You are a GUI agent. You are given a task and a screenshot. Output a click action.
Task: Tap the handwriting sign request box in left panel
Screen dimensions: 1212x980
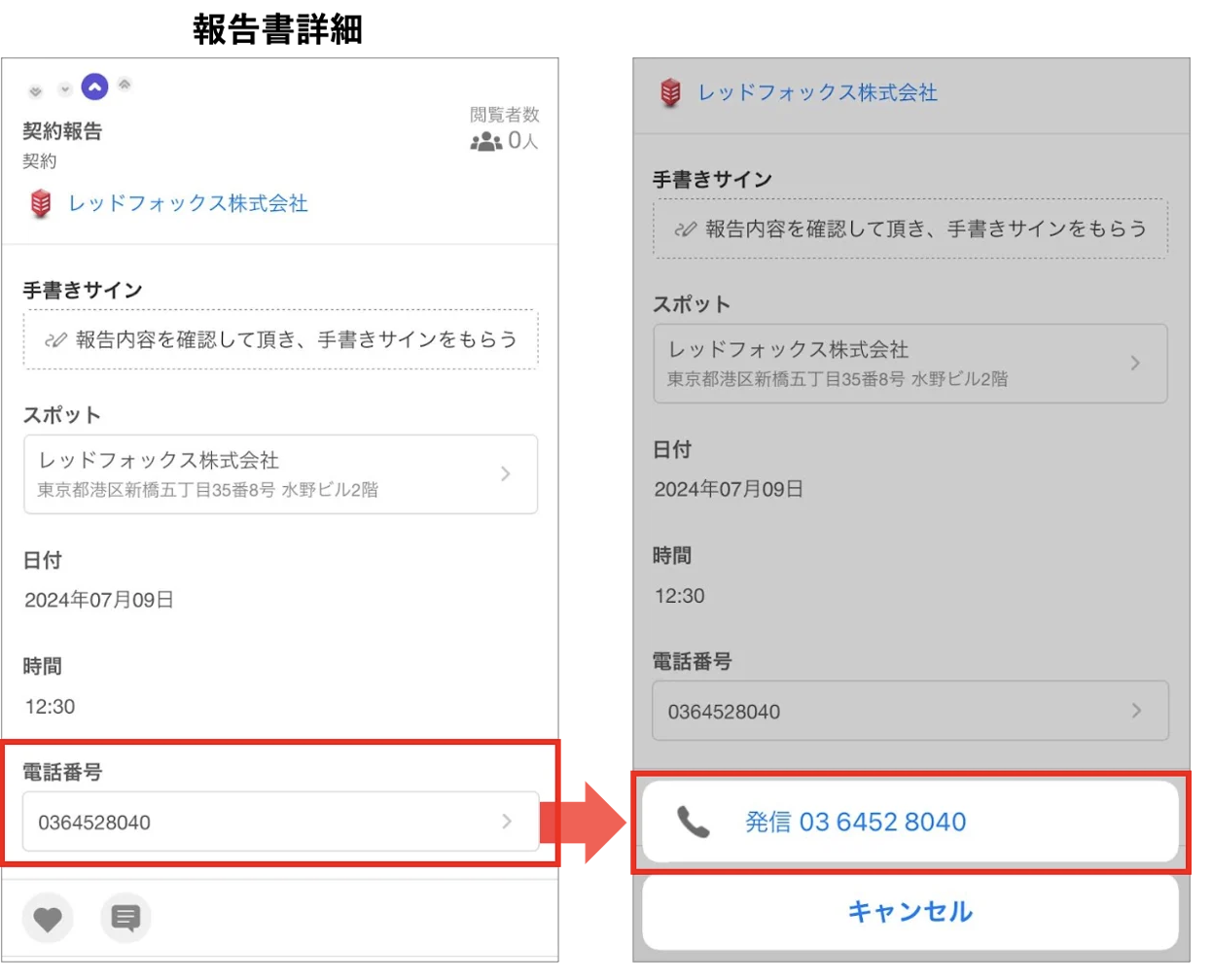click(x=280, y=339)
